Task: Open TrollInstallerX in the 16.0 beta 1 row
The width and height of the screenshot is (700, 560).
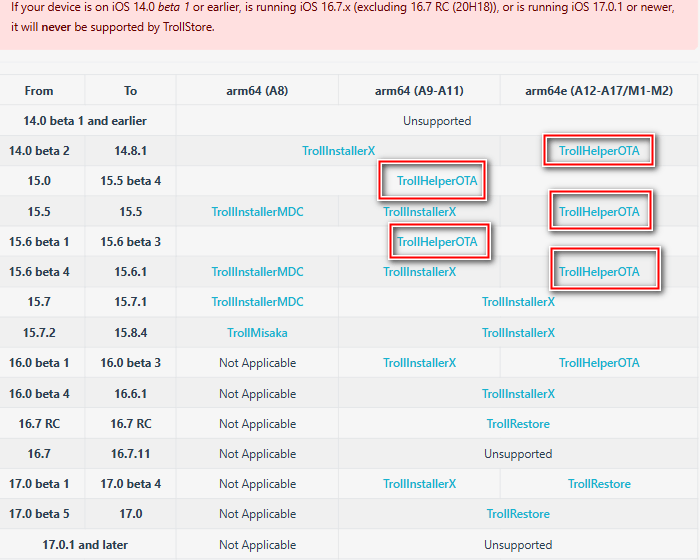Action: [x=419, y=363]
